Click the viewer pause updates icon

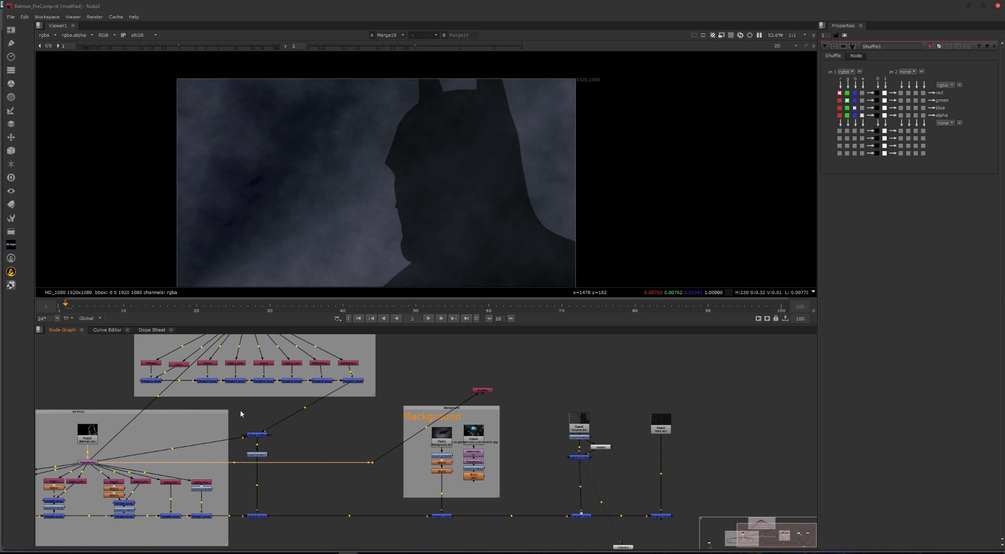tap(759, 35)
